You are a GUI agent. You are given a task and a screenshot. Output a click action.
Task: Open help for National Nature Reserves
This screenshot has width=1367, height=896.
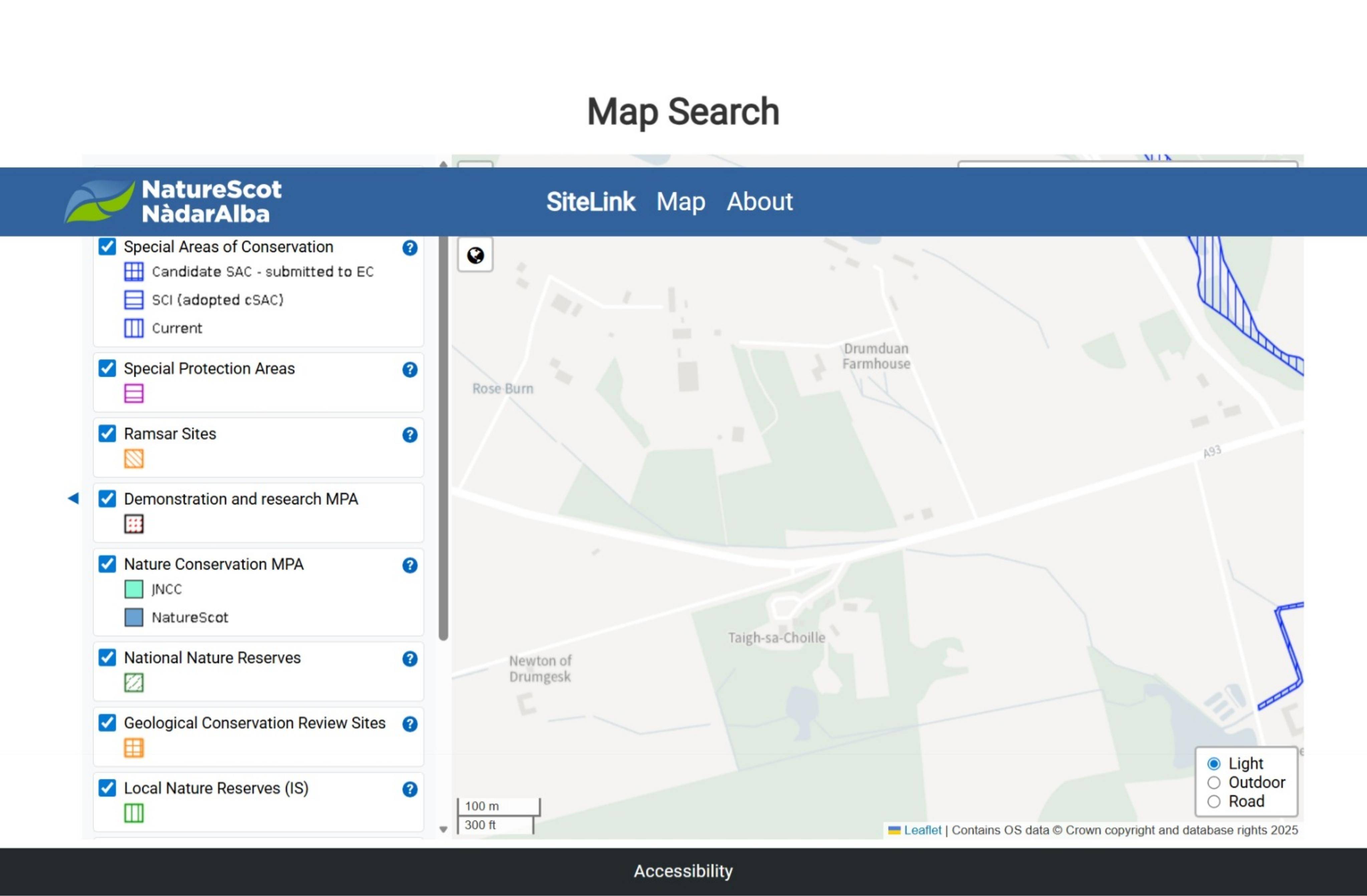(409, 659)
